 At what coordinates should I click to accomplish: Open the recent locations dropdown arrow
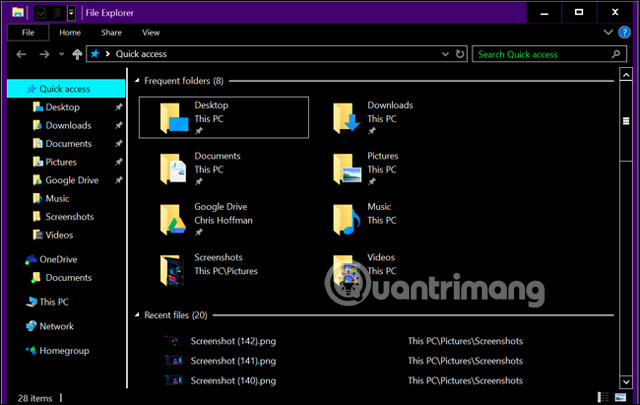click(x=61, y=54)
